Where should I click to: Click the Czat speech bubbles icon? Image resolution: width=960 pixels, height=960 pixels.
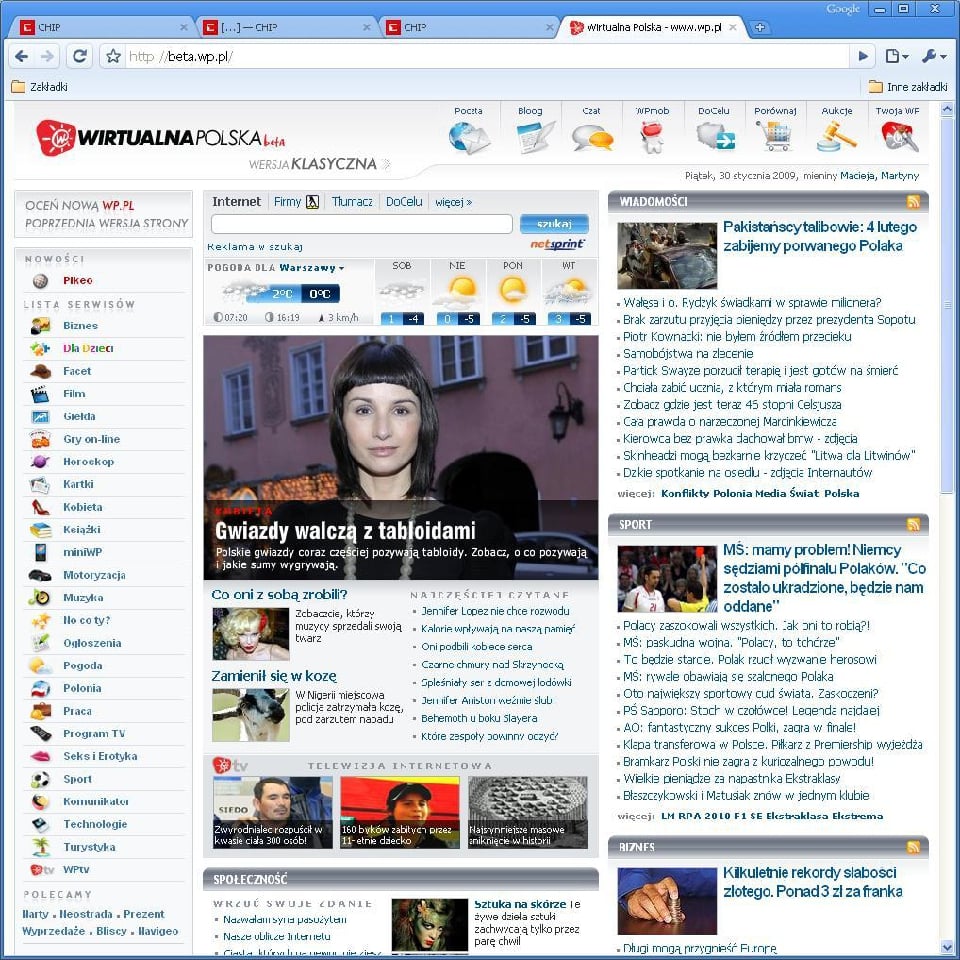[x=592, y=136]
